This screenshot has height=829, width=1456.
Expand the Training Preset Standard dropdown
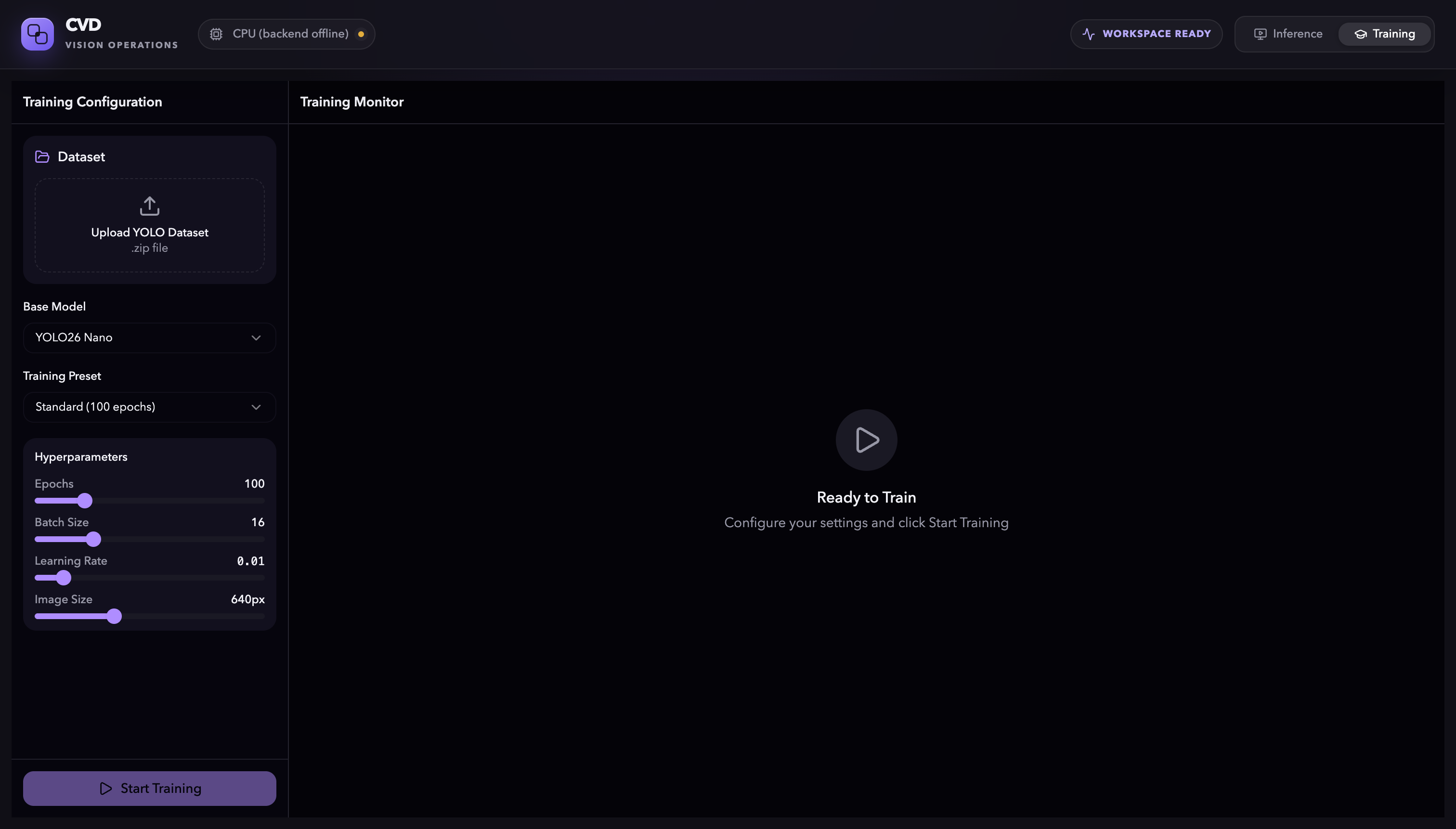click(x=150, y=407)
